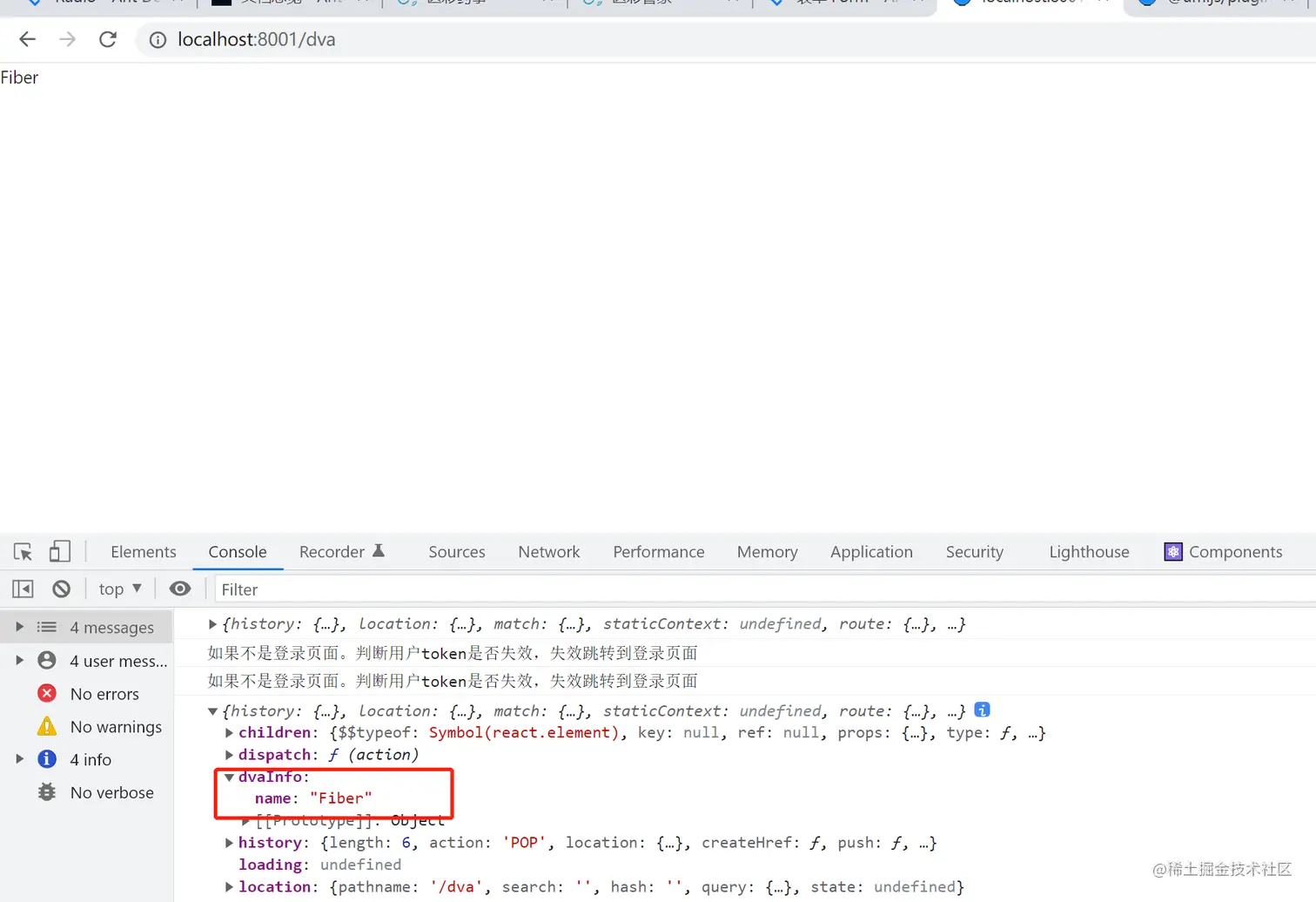Open the Recorder tab
This screenshot has height=902, width=1316.
(x=341, y=552)
